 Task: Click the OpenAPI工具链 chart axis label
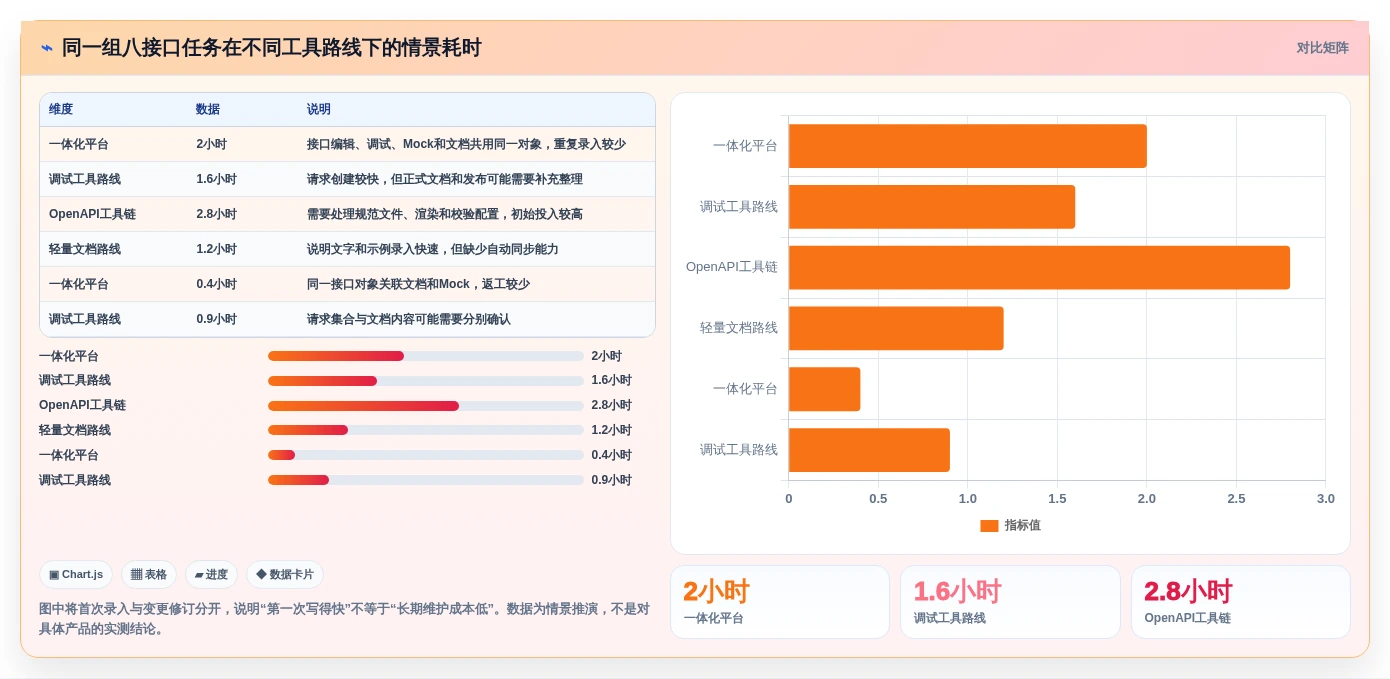(732, 267)
